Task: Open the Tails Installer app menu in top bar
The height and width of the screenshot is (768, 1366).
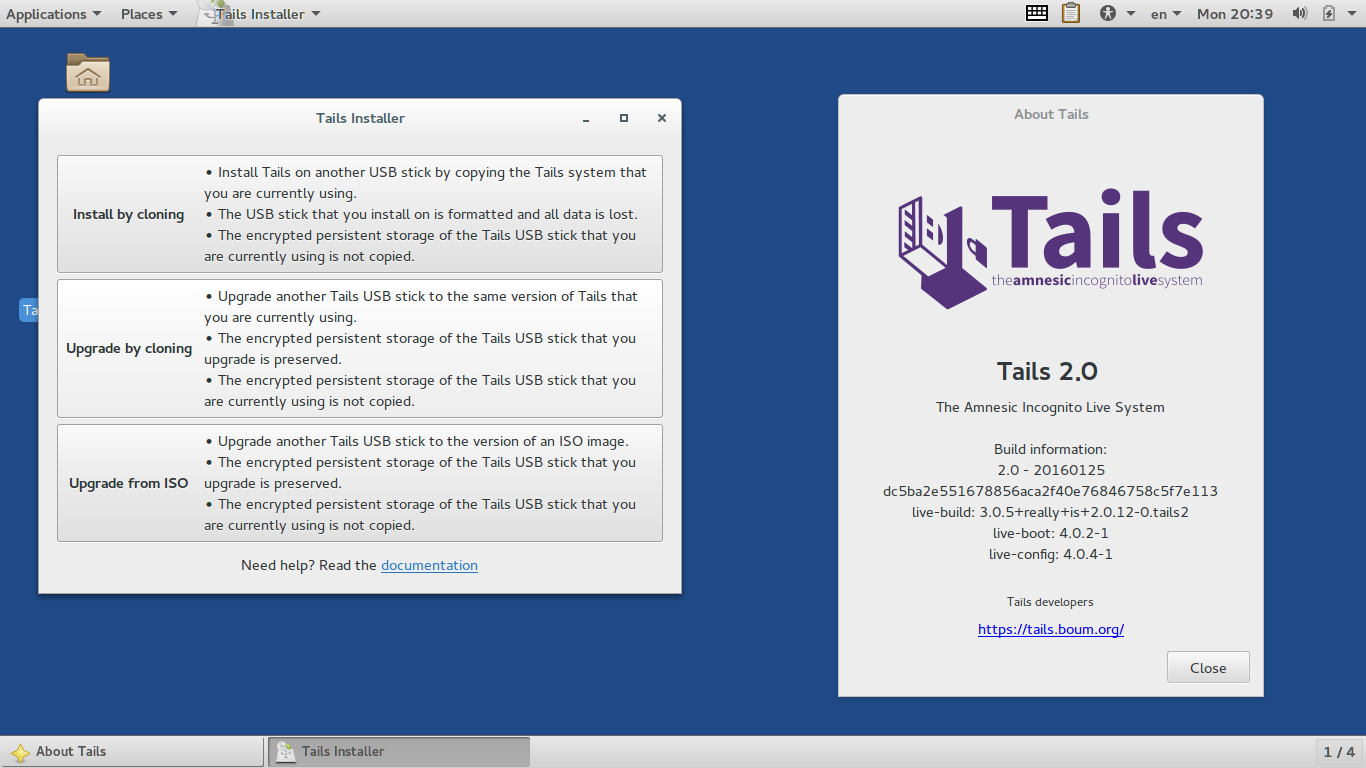Action: click(260, 14)
